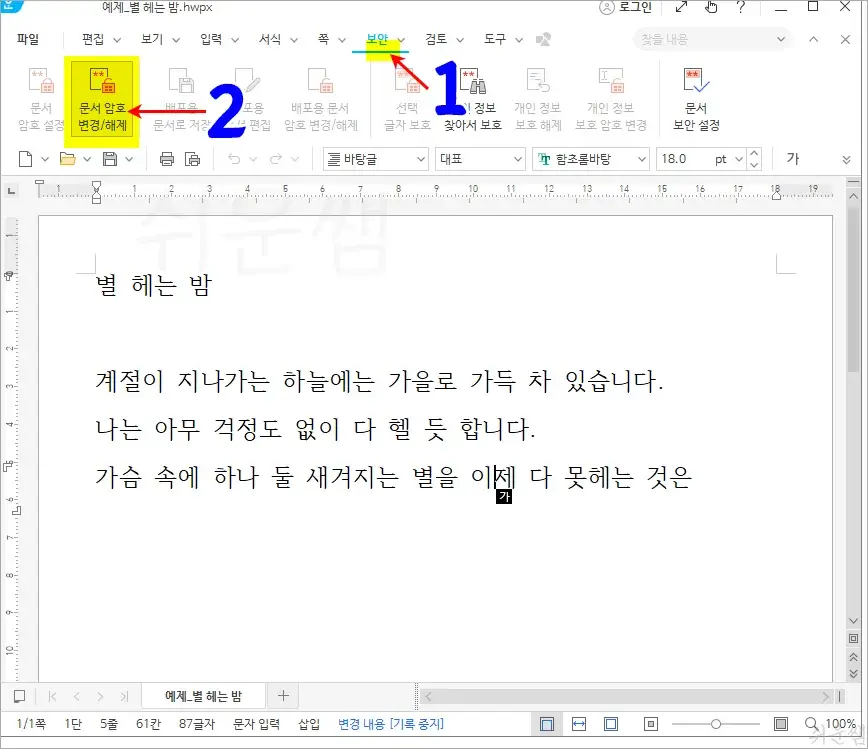Open 문서 보안 설정 from the ribbon

click(x=694, y=93)
